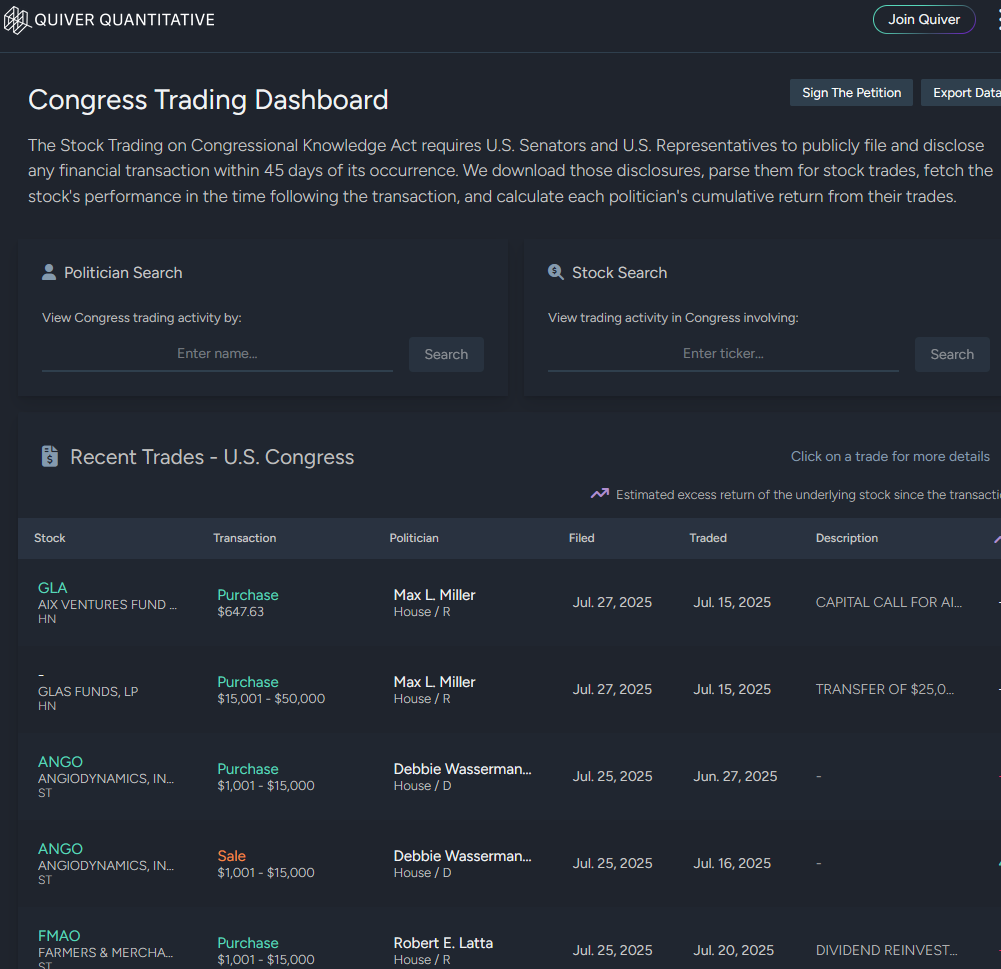Sort by the Filed column header

pos(582,538)
